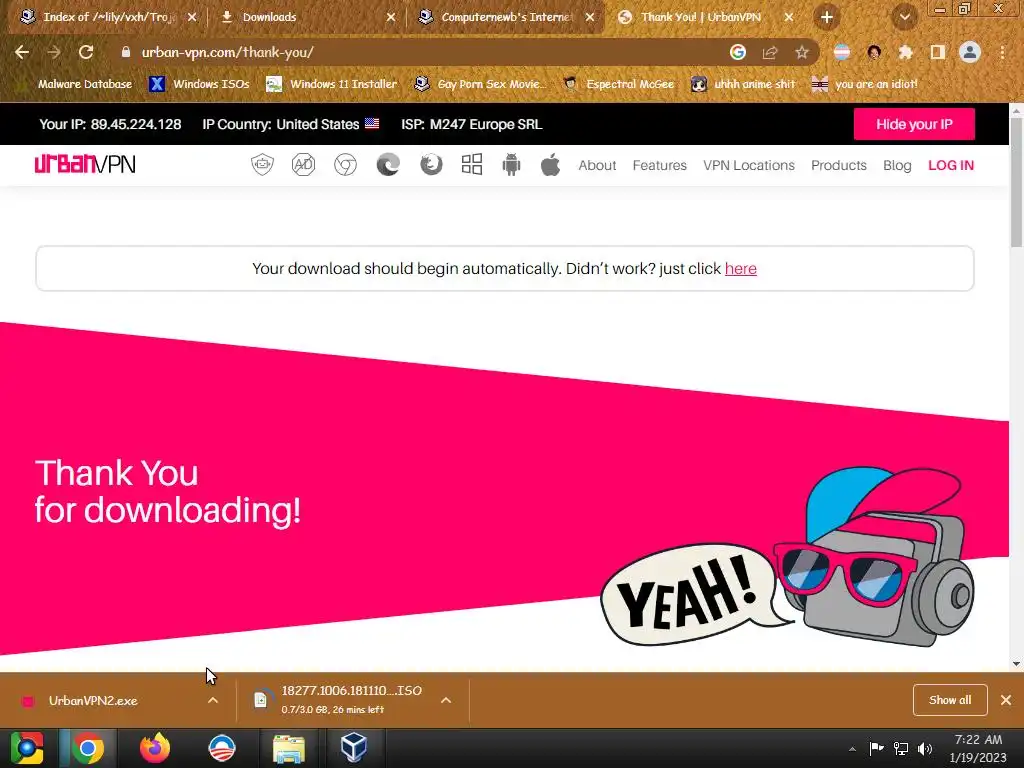This screenshot has height=768, width=1024.
Task: Open Windows 11 Installer bookmark
Action: pos(332,84)
